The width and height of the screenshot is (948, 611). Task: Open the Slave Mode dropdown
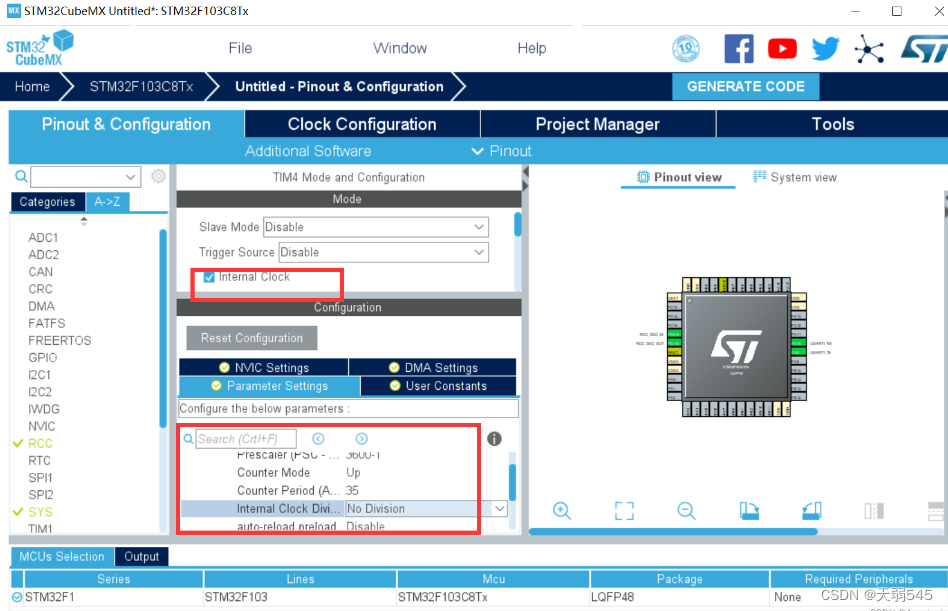coord(375,227)
